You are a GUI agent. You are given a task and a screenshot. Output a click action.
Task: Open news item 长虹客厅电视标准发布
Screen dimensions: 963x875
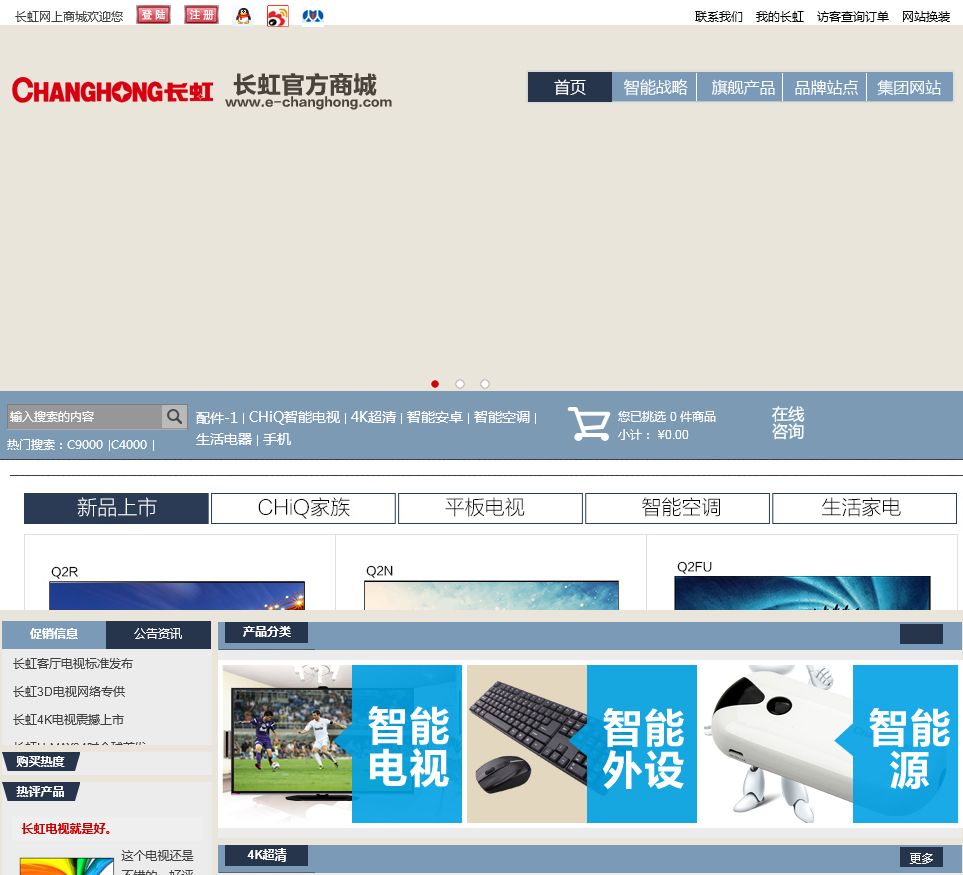click(73, 664)
